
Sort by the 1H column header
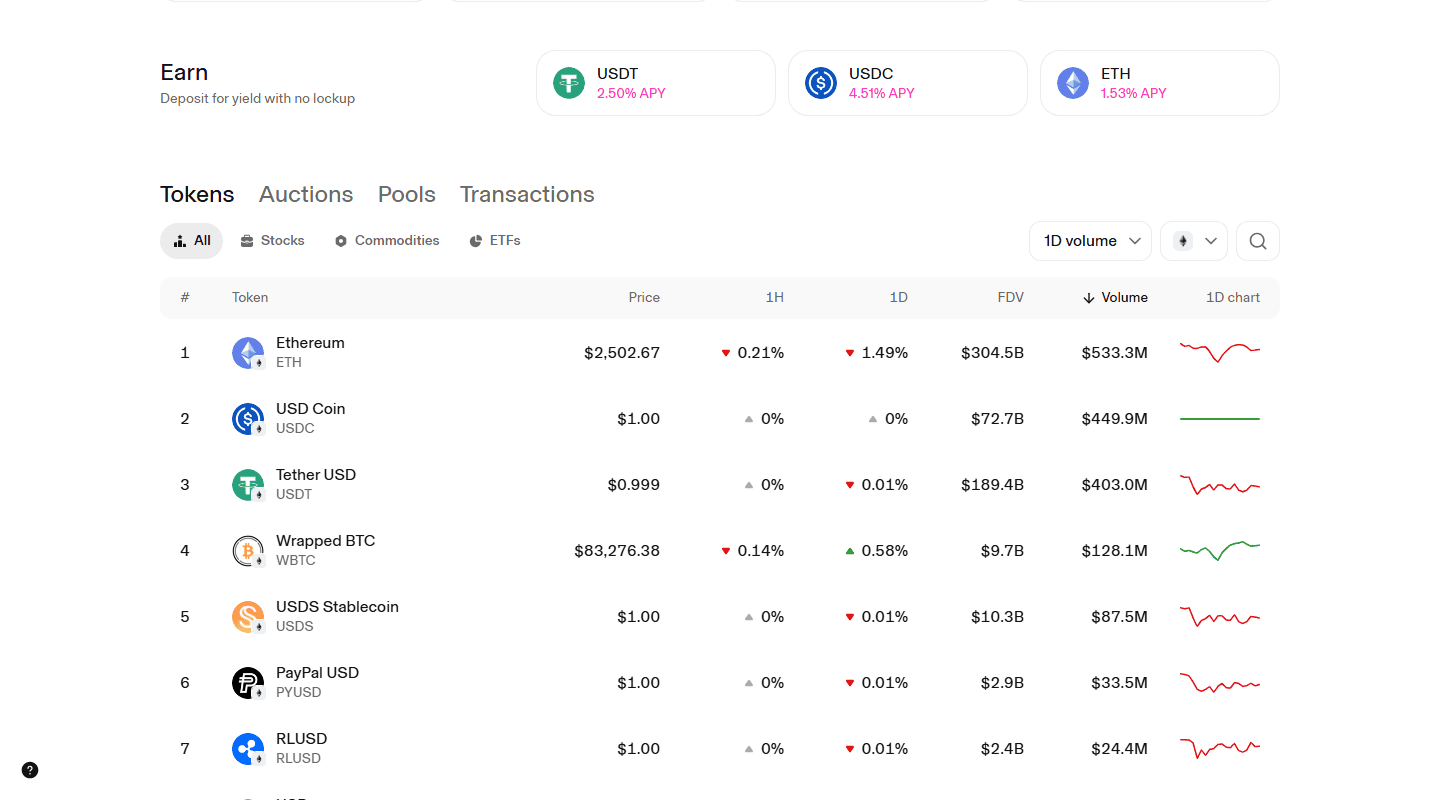[775, 298]
